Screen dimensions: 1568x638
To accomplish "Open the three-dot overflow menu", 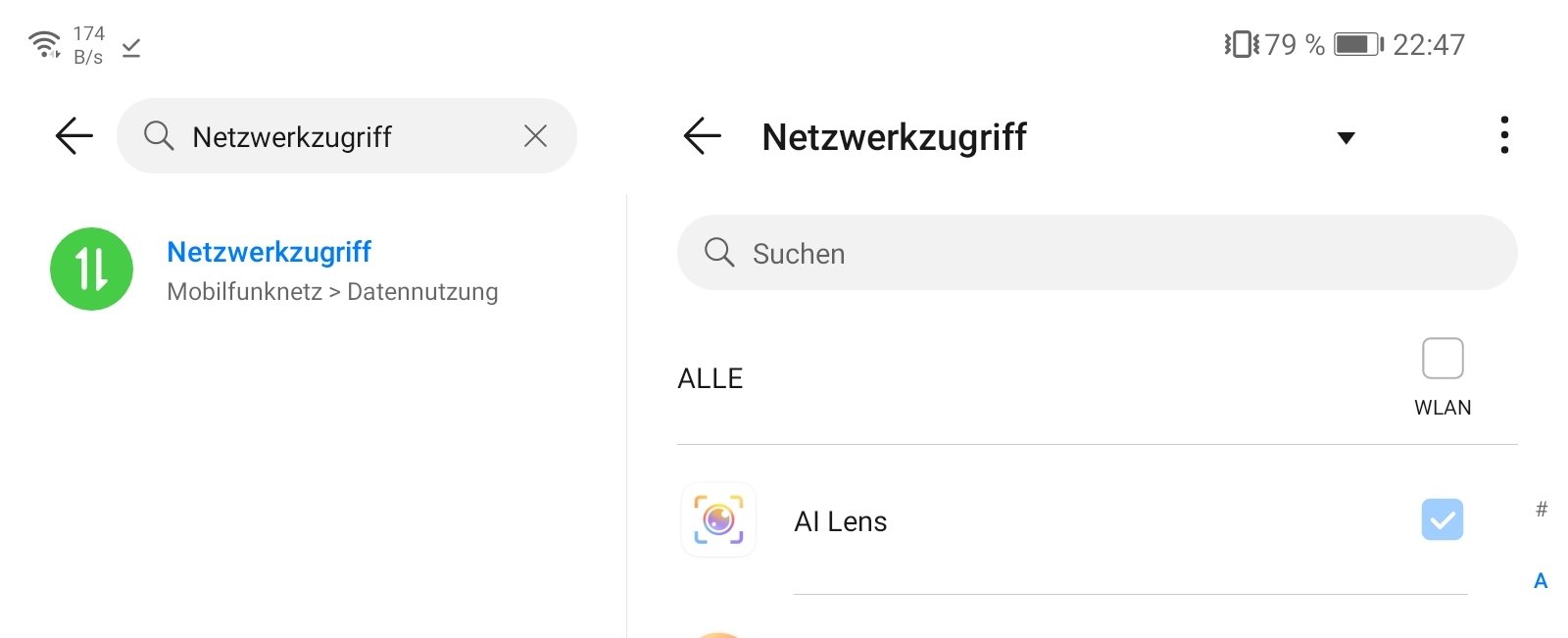I will point(1504,135).
